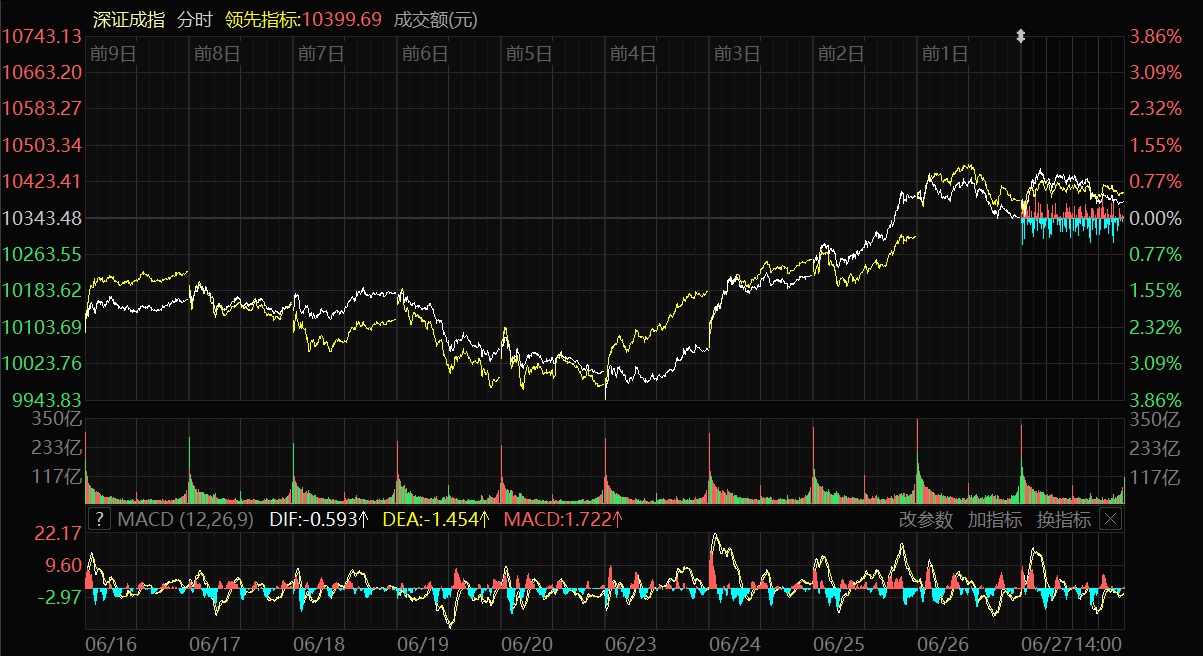Open 改参数 to modify indicator parameters
The image size is (1203, 656).
click(x=925, y=519)
